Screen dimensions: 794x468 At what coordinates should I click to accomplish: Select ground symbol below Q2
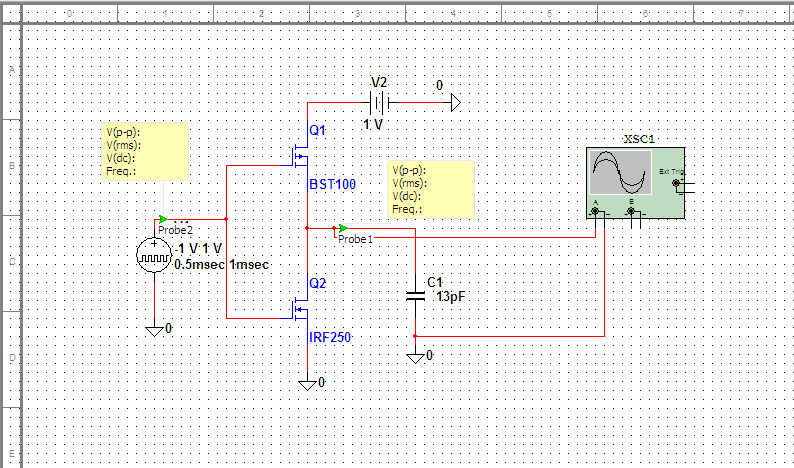307,385
